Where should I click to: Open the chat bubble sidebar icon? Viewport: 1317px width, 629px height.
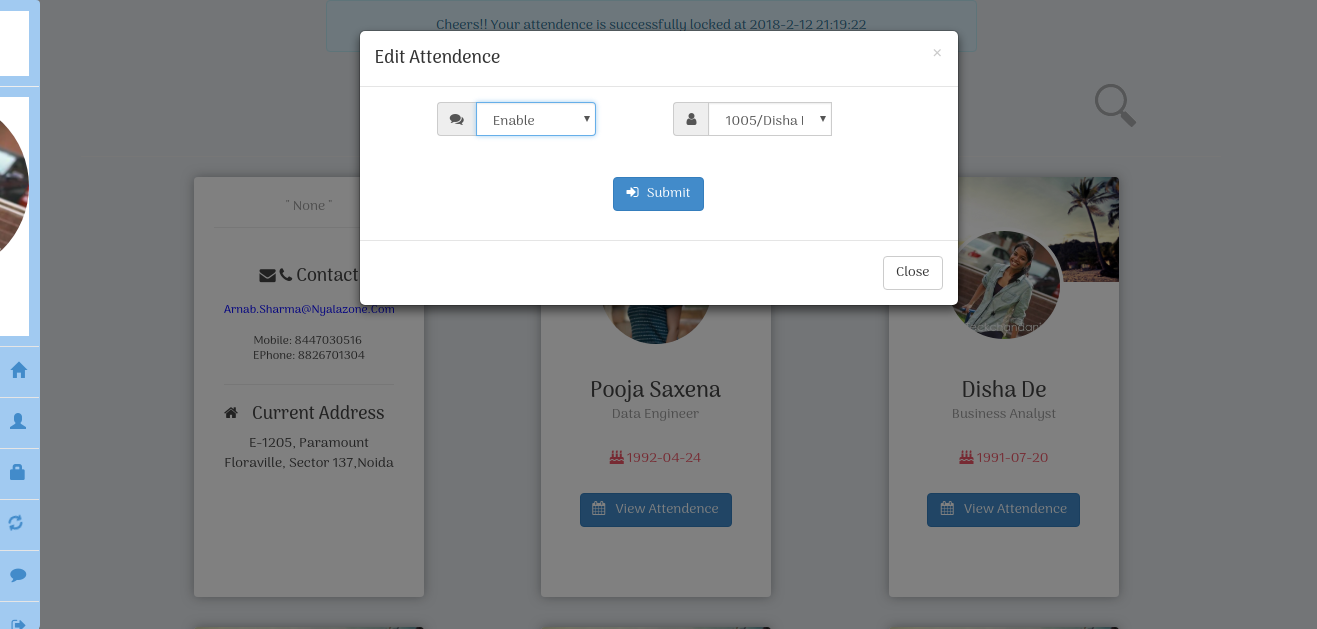[18, 575]
